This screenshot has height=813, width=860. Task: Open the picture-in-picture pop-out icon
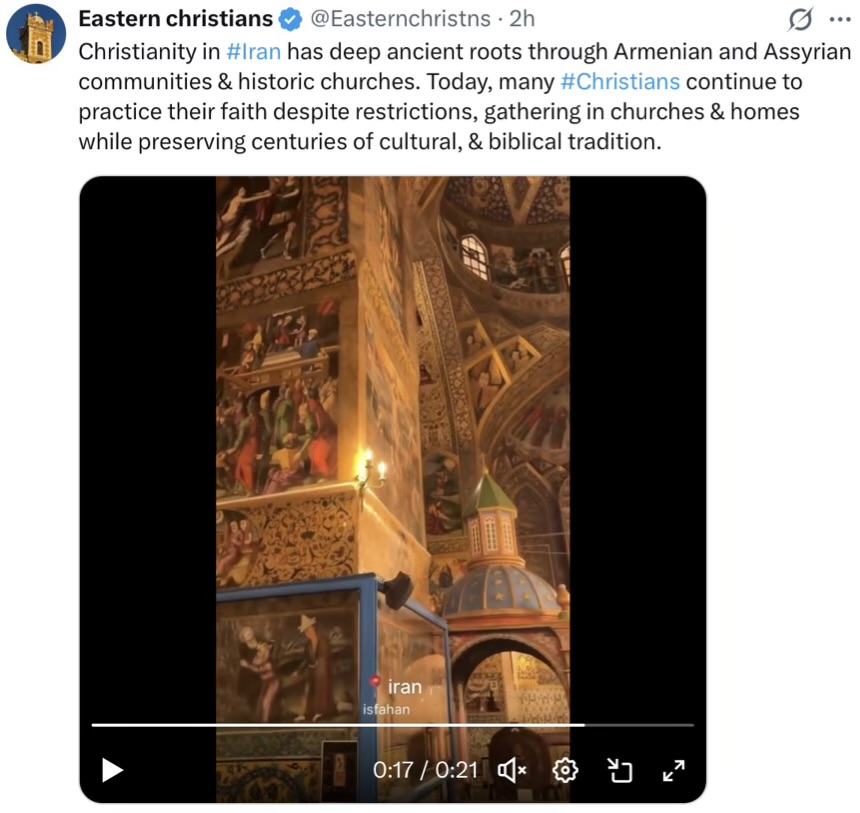[620, 770]
